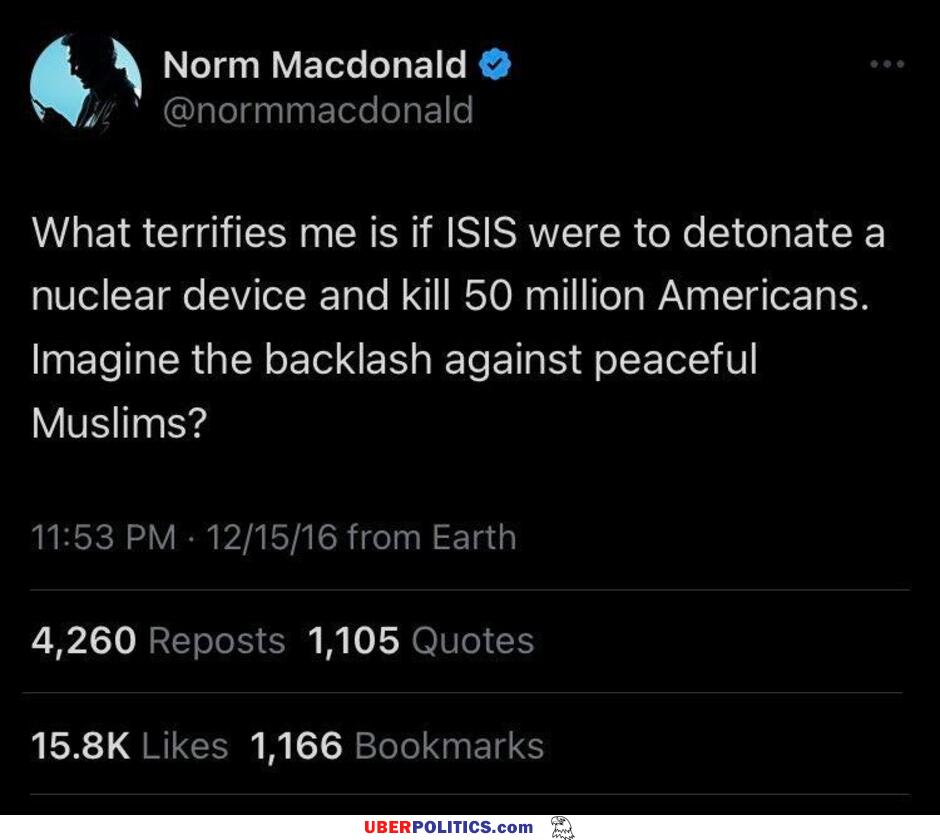
Task: Open the three-dot more options menu
Action: point(886,65)
